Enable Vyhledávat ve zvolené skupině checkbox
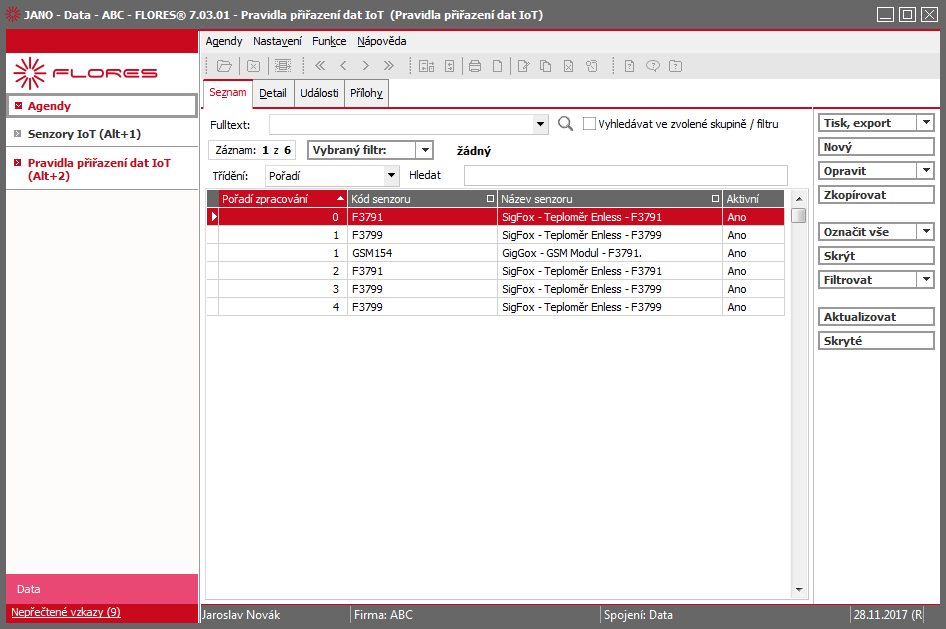 click(x=589, y=124)
